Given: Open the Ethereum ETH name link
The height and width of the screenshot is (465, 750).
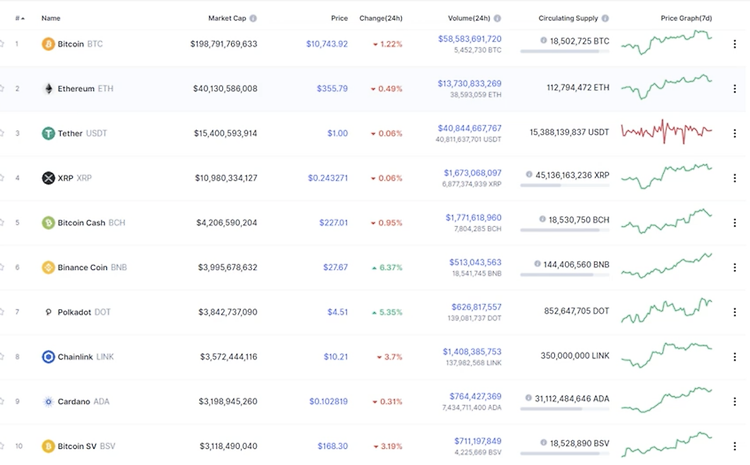Looking at the screenshot, I should [85, 89].
